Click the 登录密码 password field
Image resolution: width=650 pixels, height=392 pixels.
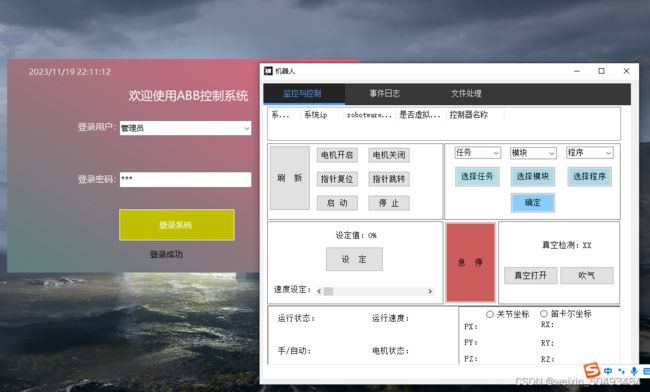pos(185,179)
